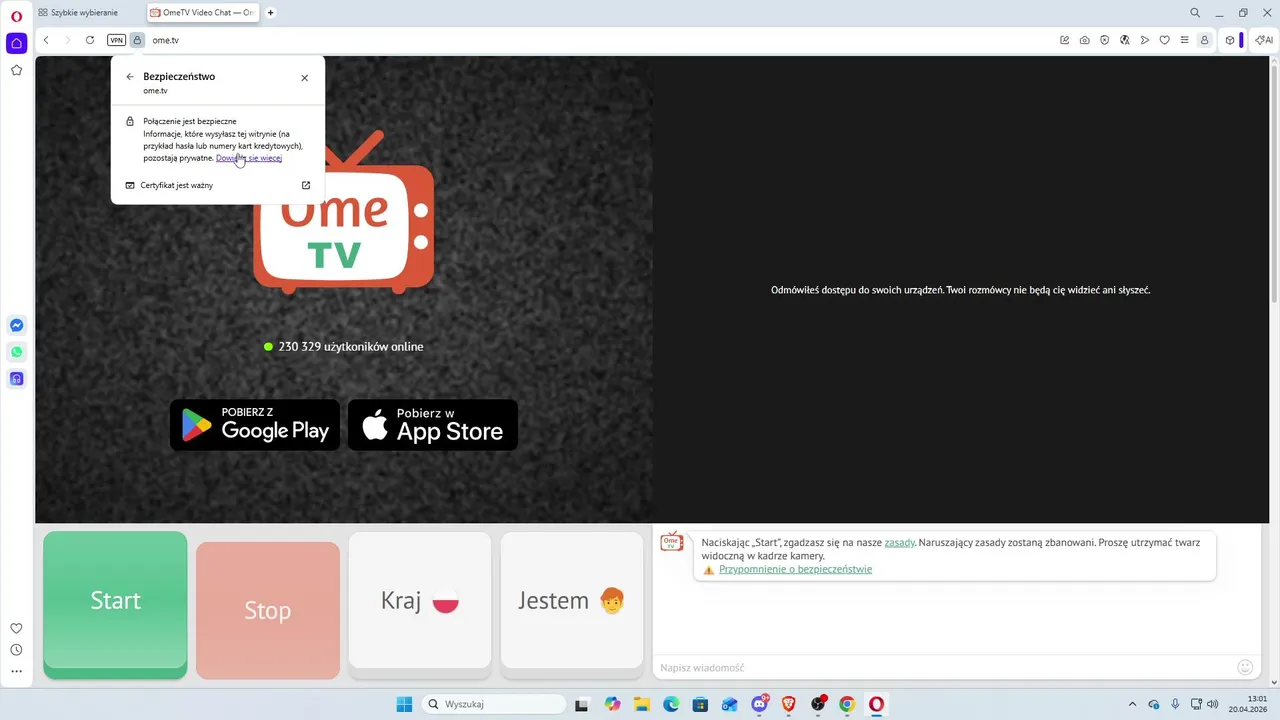
Task: Open sidebar three-dots more options
Action: tap(16, 672)
